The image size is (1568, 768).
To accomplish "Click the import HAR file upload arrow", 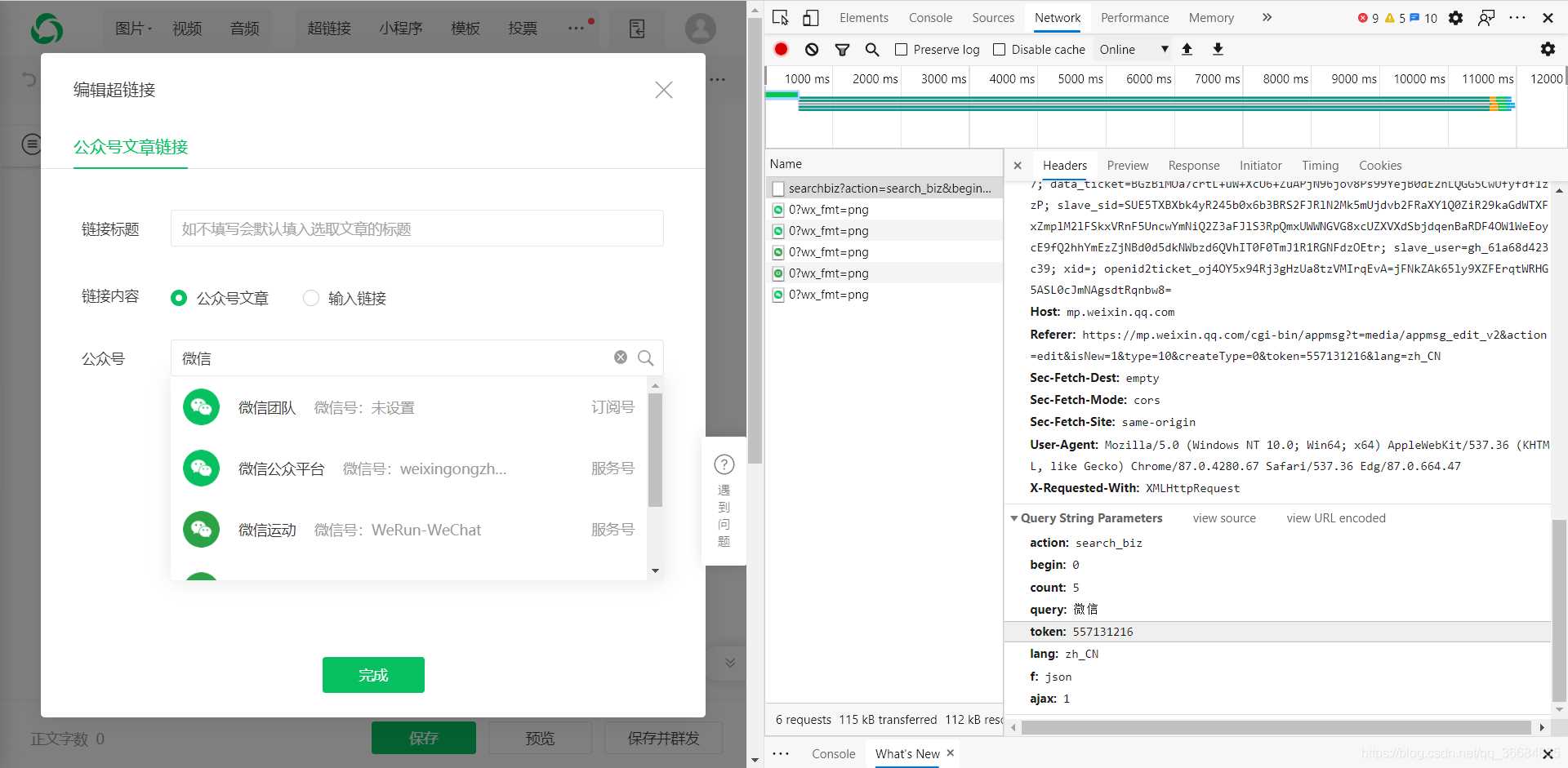I will [x=1187, y=50].
